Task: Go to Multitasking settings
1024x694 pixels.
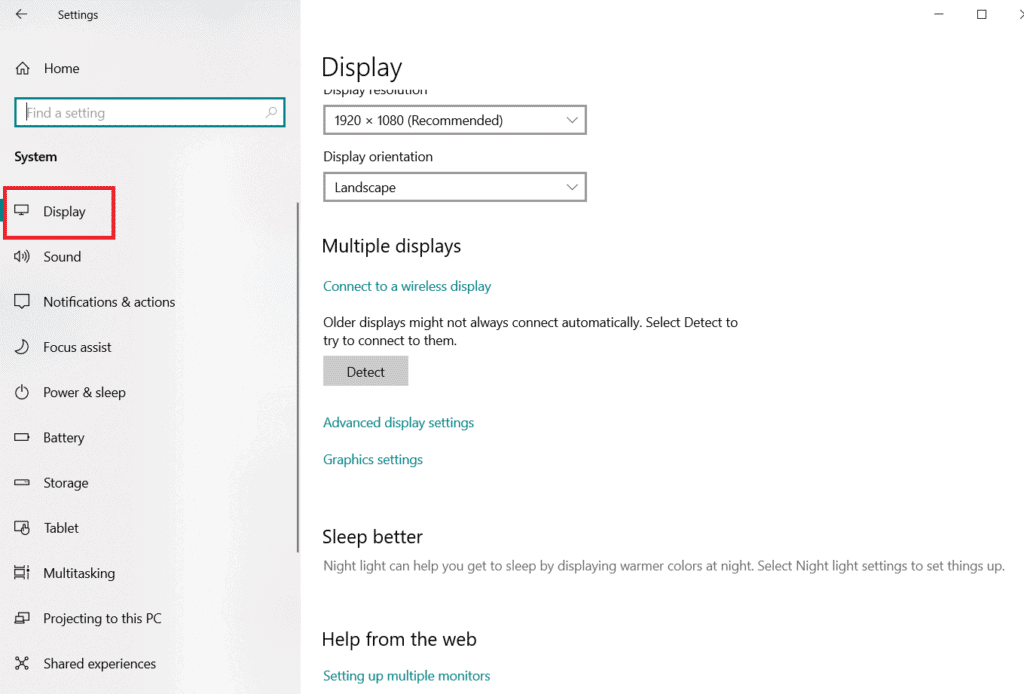Action: click(x=79, y=573)
